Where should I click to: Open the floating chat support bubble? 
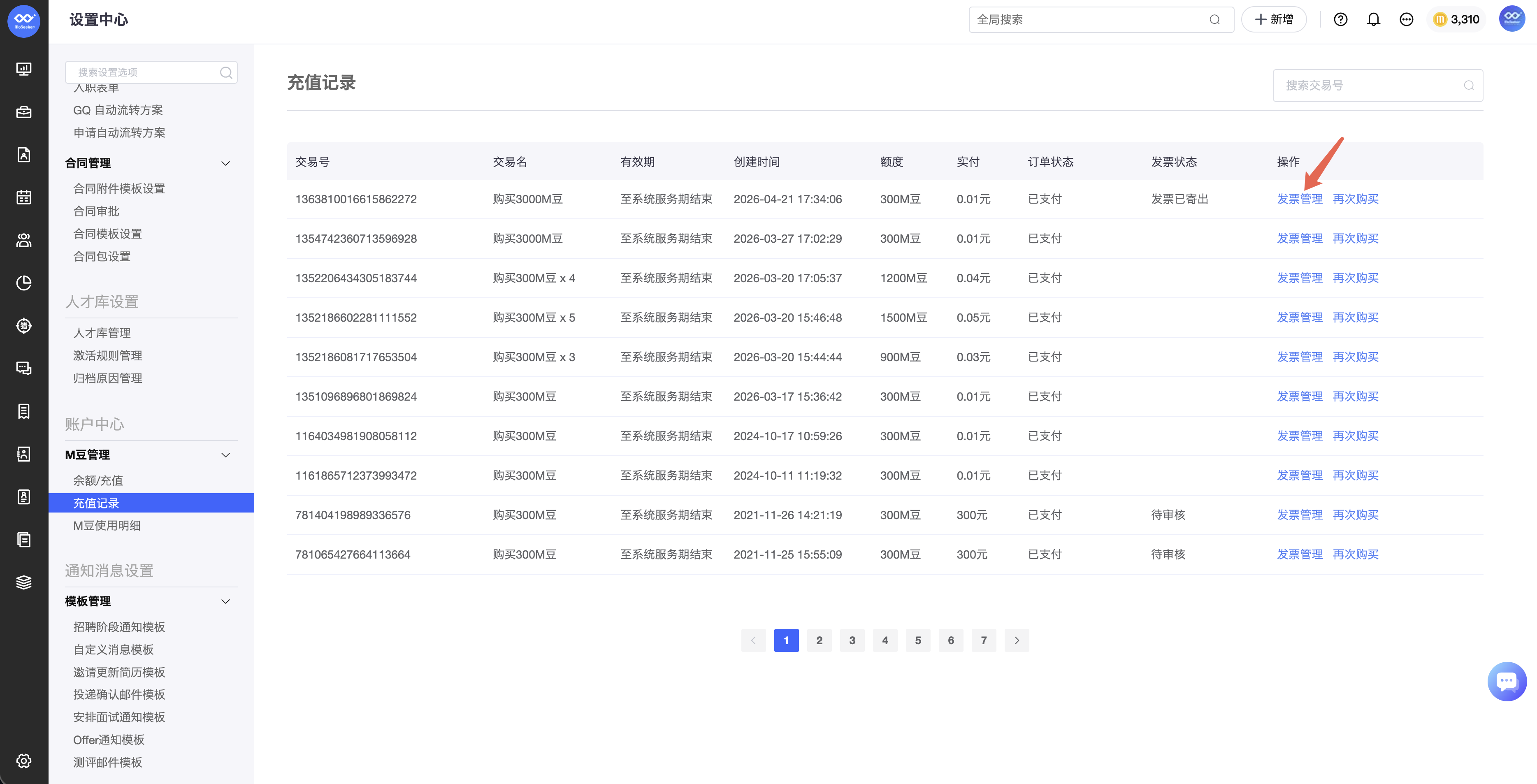(1506, 681)
